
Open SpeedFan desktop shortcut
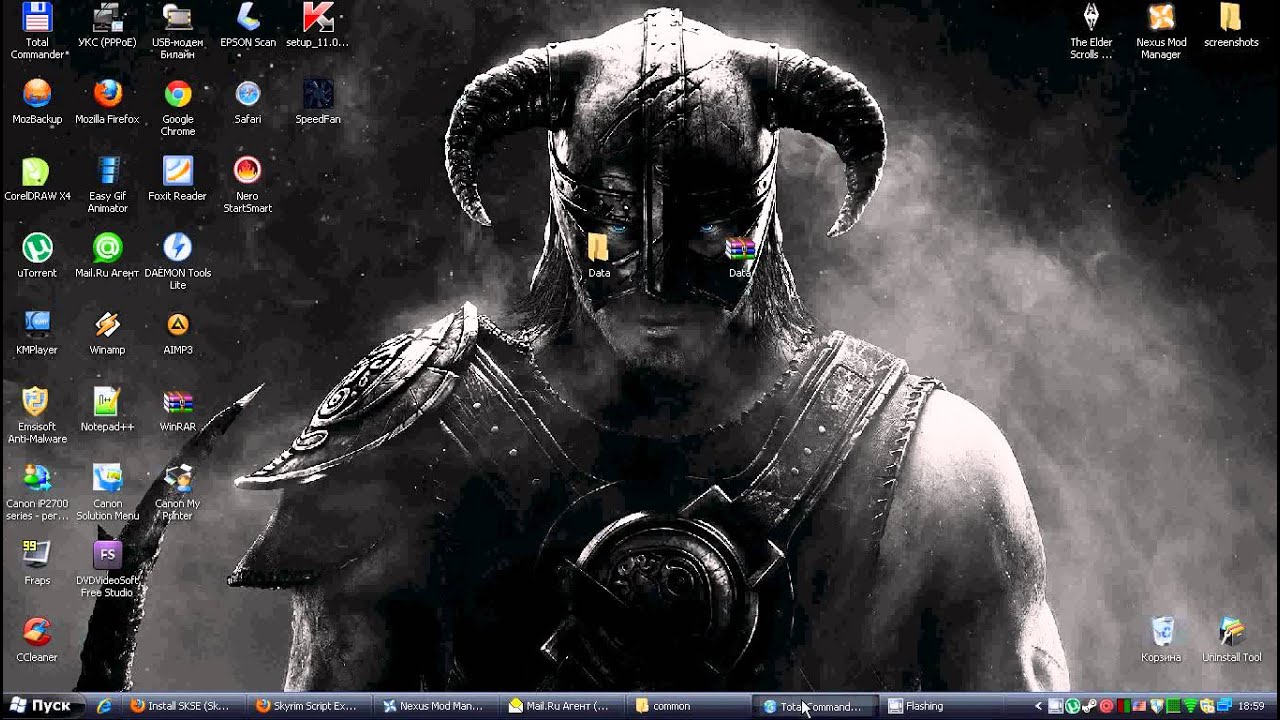[318, 102]
